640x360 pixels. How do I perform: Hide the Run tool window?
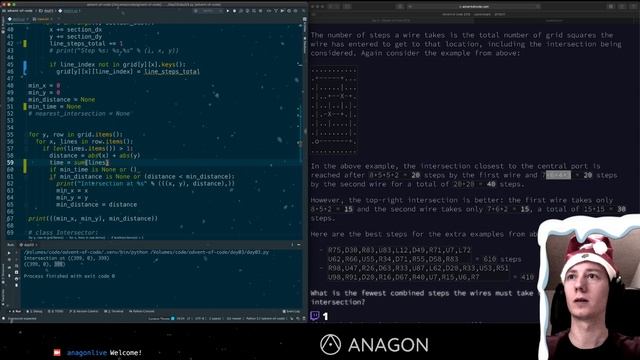pos(299,245)
